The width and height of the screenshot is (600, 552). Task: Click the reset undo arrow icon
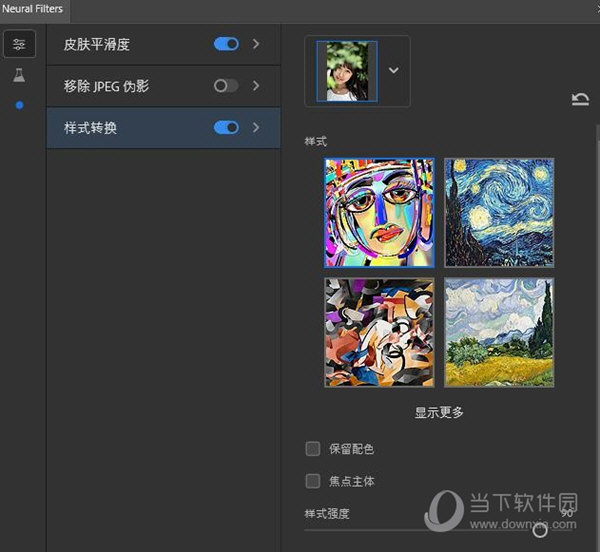(580, 99)
